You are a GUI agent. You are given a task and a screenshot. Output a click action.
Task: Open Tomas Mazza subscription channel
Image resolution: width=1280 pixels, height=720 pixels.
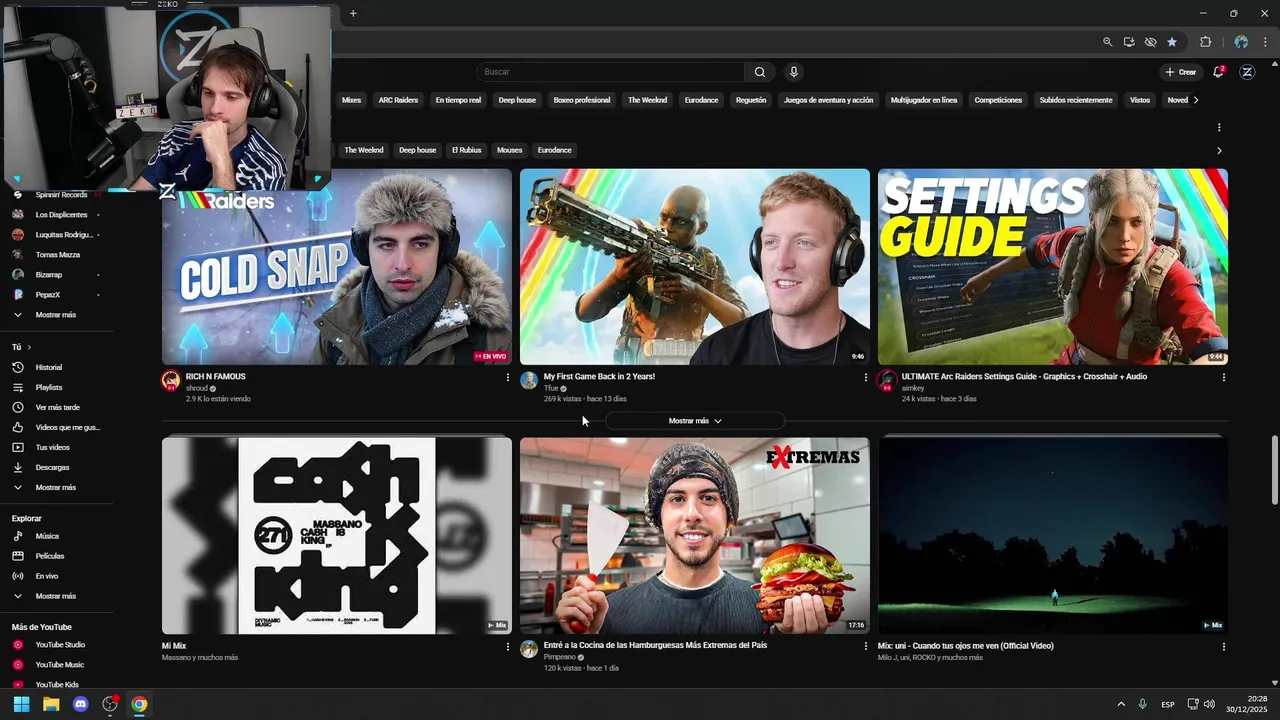coord(56,255)
